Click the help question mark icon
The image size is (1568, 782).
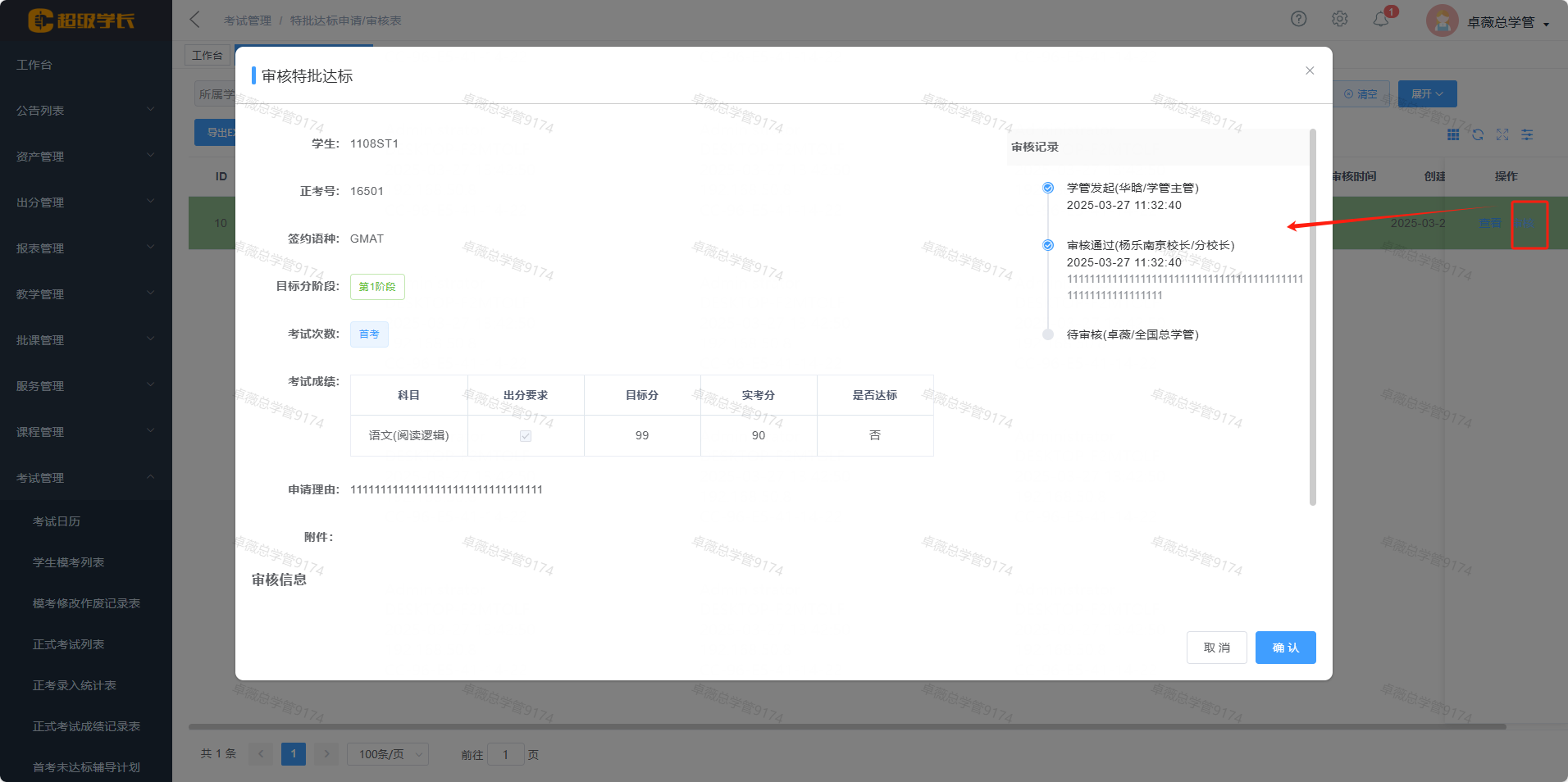click(1298, 19)
